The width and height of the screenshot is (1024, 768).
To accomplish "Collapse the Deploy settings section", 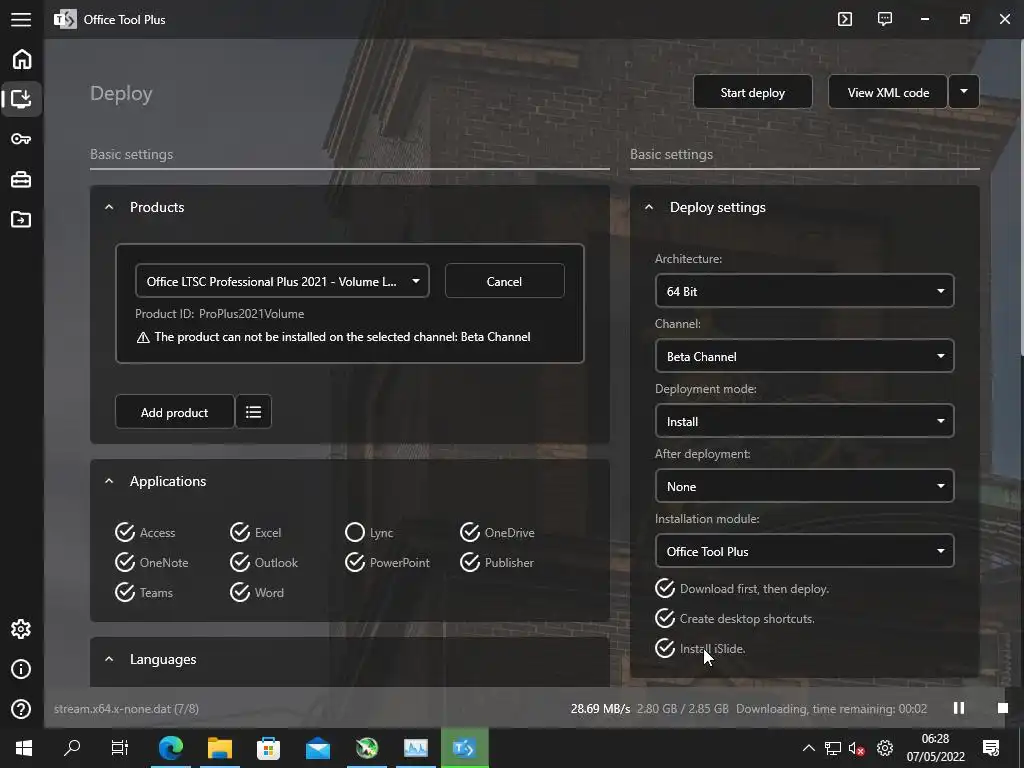I will coord(648,207).
